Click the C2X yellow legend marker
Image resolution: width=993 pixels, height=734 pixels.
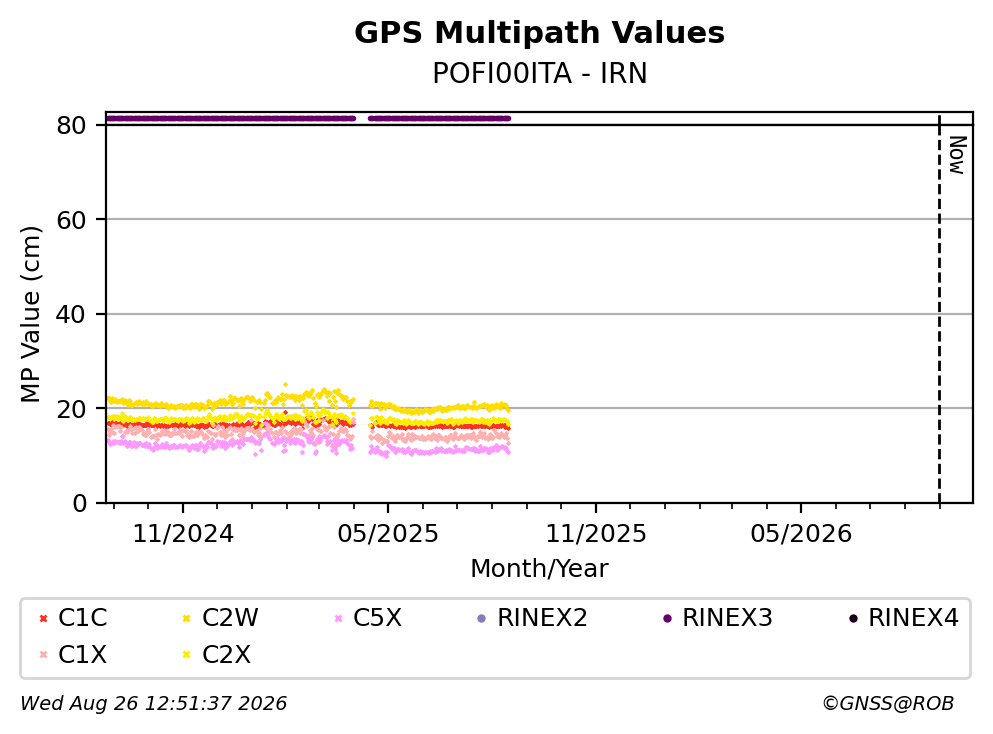click(x=187, y=654)
